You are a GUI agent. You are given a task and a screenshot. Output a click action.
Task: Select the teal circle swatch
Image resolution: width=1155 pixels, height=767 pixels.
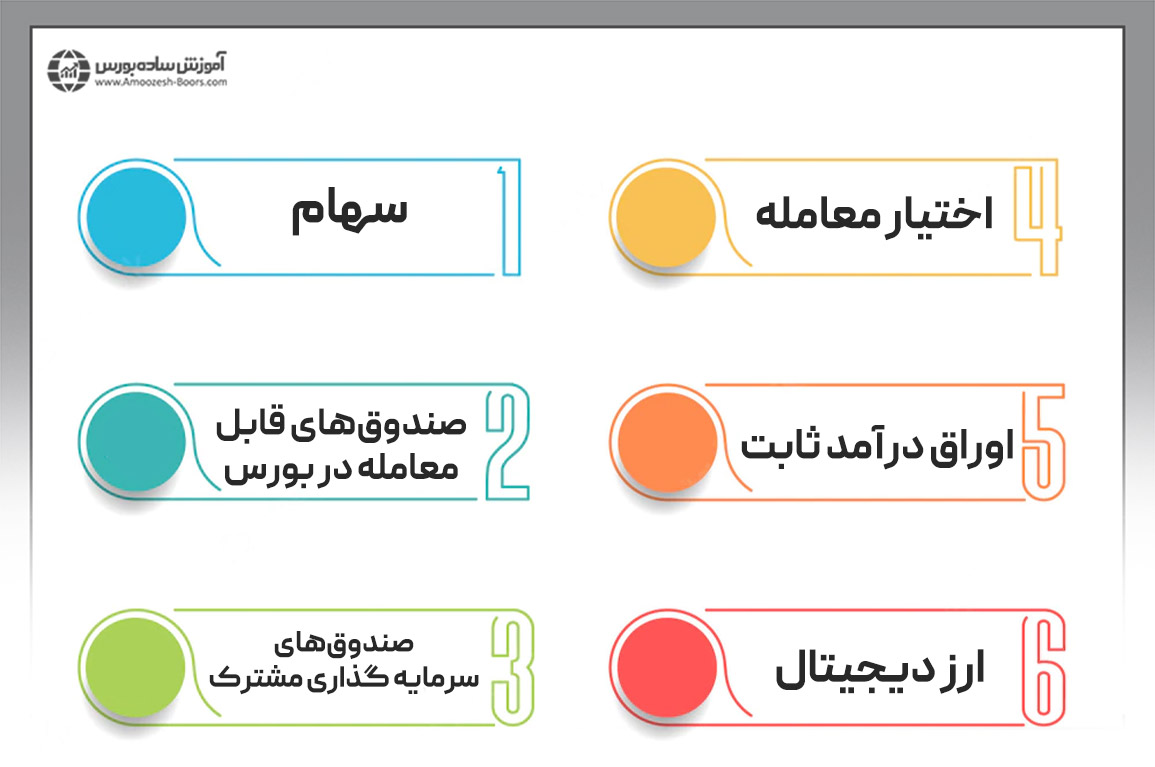click(135, 441)
